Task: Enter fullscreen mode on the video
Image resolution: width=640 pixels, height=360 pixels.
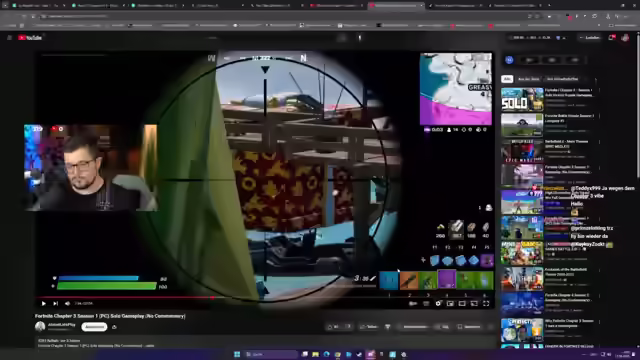Action: click(486, 304)
